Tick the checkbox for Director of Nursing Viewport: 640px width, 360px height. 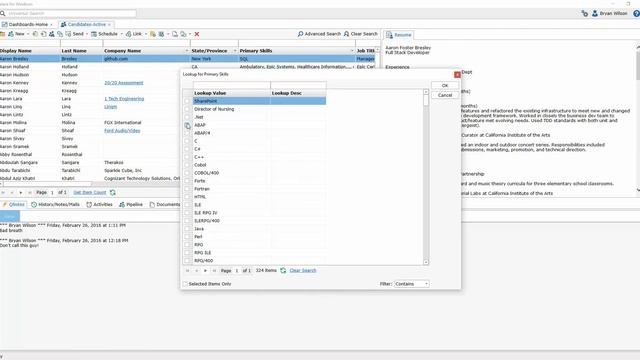[187, 109]
